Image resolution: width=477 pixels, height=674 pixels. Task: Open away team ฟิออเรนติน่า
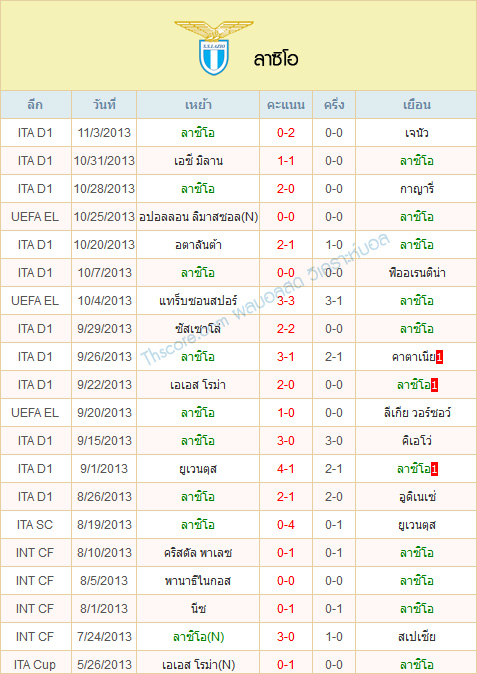click(416, 273)
